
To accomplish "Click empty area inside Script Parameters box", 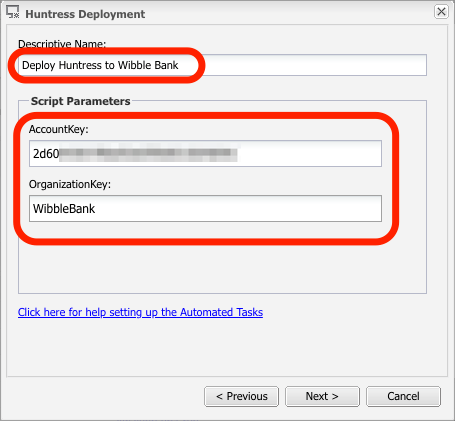I will 222,267.
